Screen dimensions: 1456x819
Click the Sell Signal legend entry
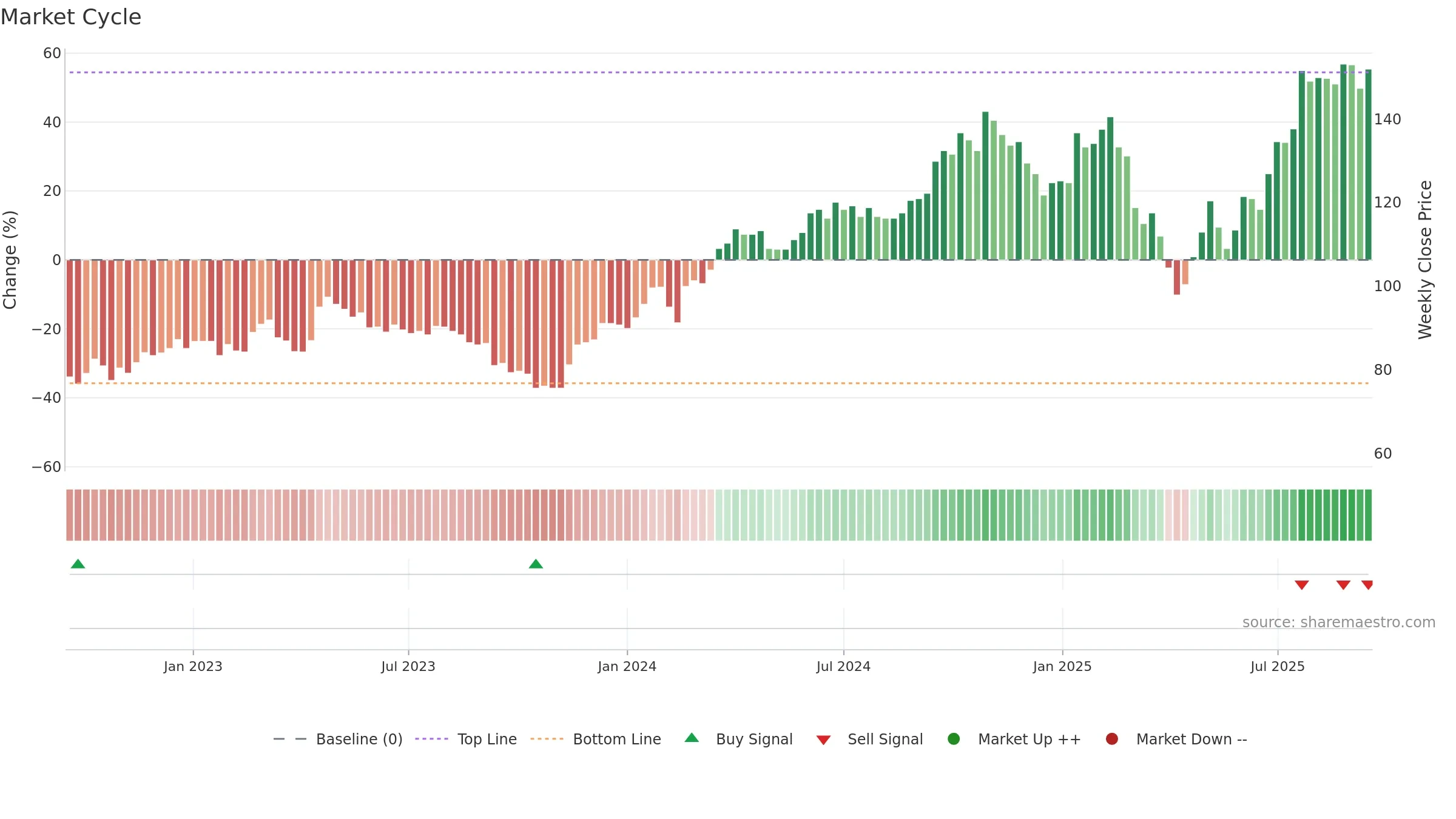[869, 739]
